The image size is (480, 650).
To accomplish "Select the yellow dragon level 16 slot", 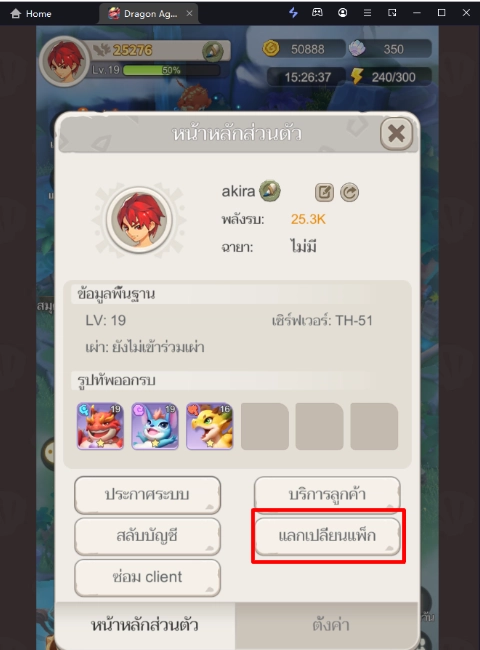I will (x=209, y=426).
